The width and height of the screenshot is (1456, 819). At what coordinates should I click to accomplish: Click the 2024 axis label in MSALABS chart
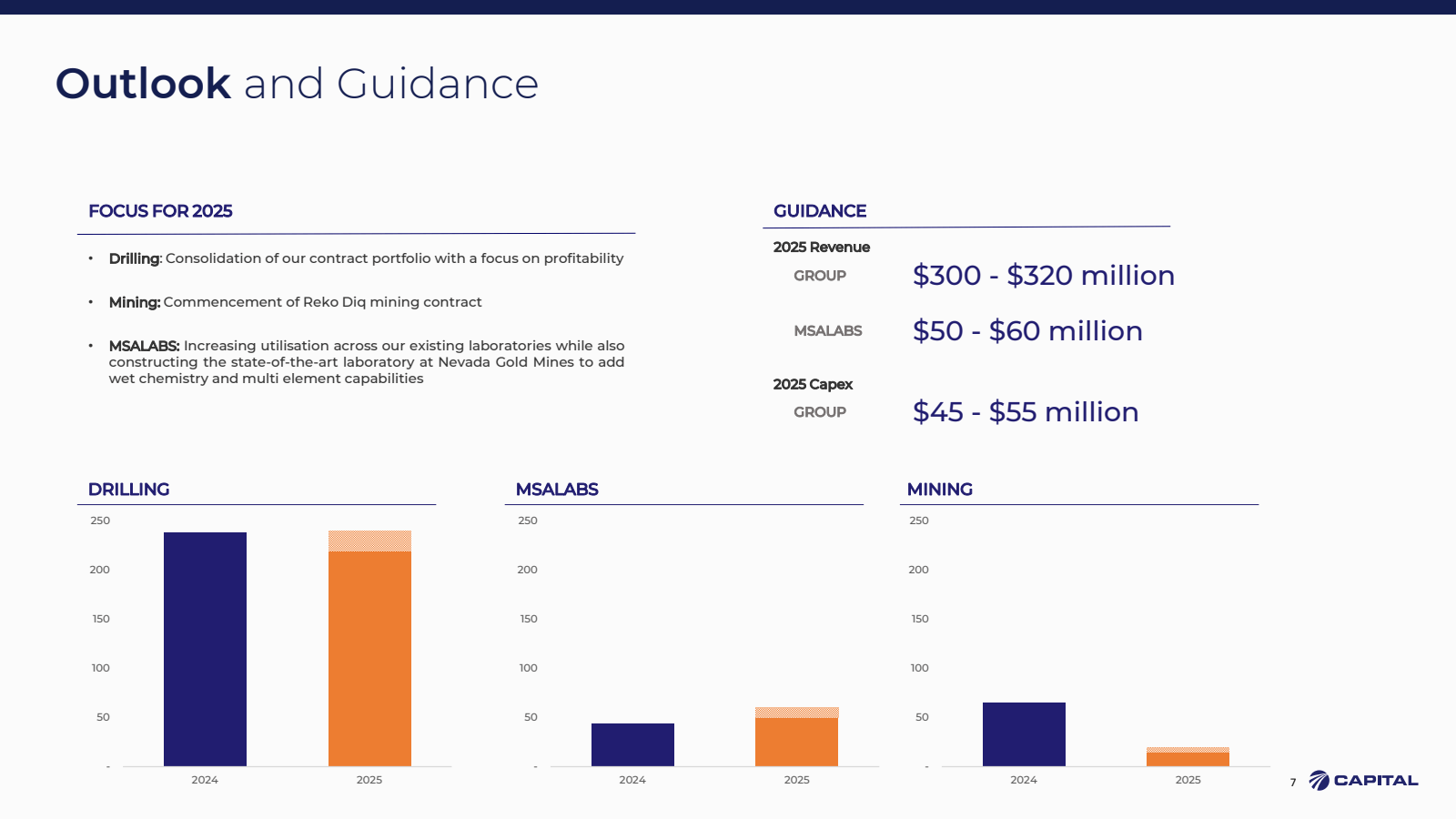coord(632,780)
